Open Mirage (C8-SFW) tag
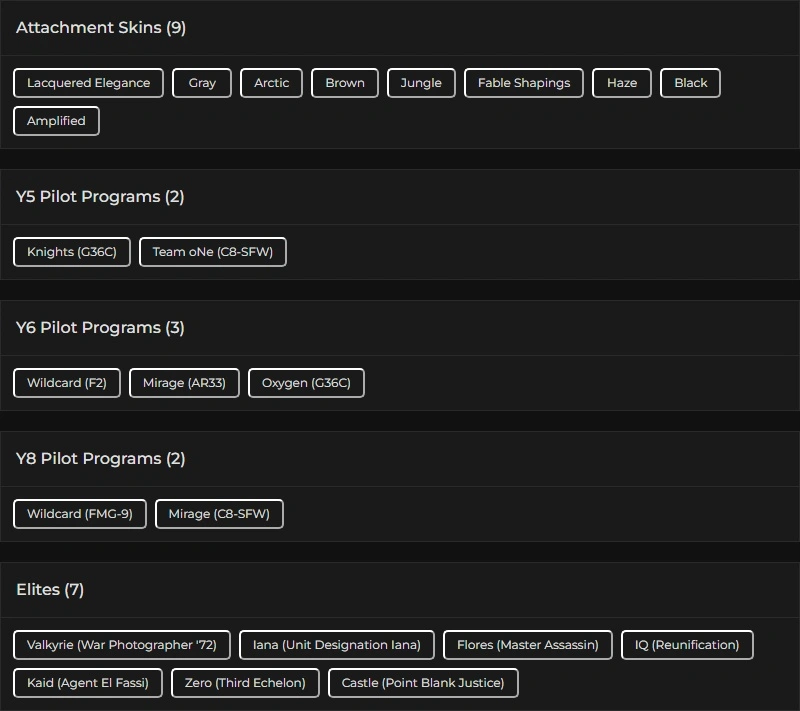 pyautogui.click(x=219, y=514)
